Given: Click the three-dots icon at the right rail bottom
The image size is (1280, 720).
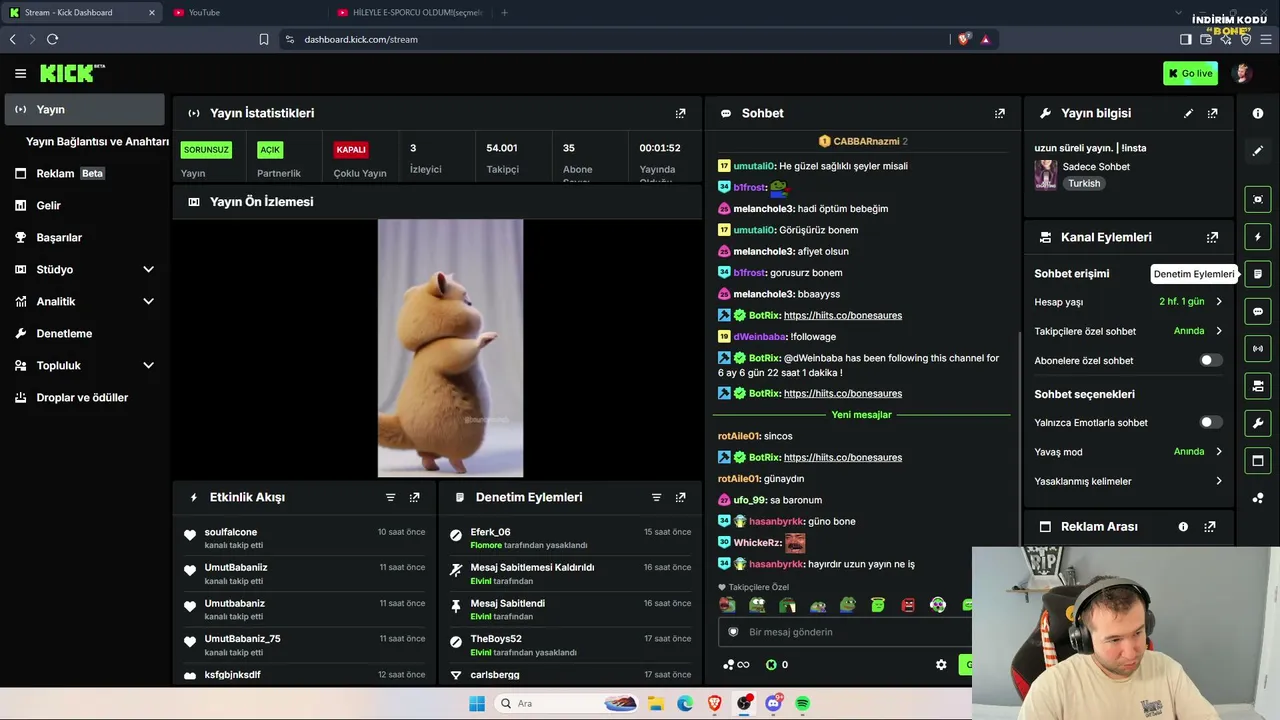Looking at the screenshot, I should [1258, 498].
